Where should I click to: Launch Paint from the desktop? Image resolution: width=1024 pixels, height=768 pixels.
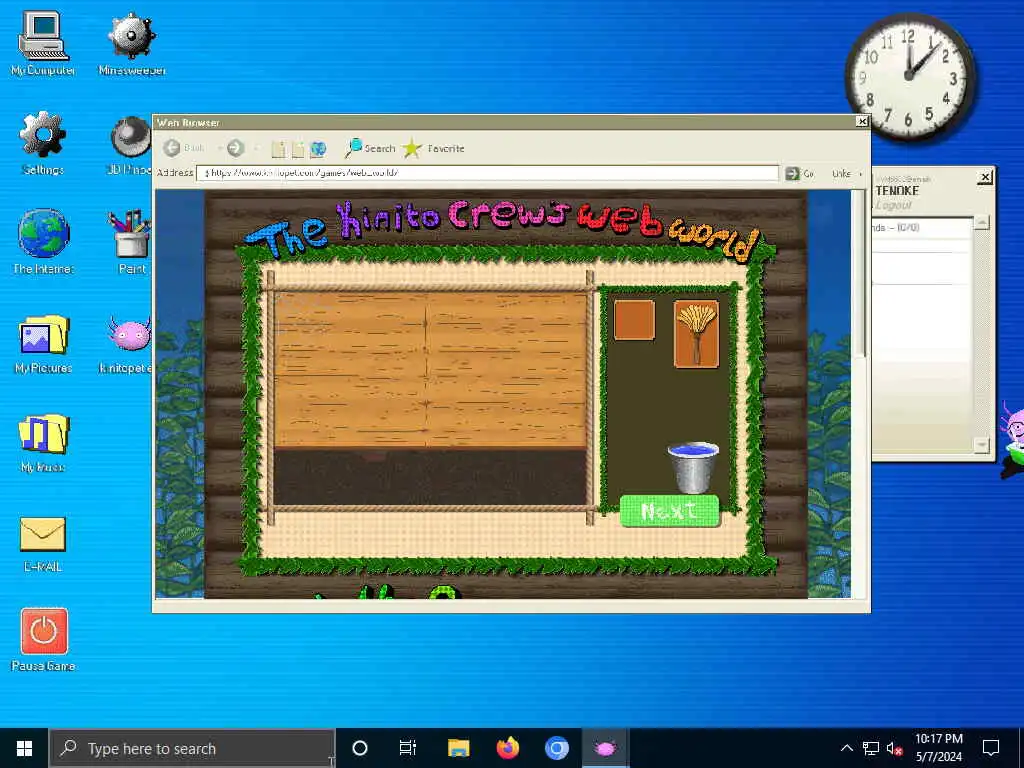131,242
